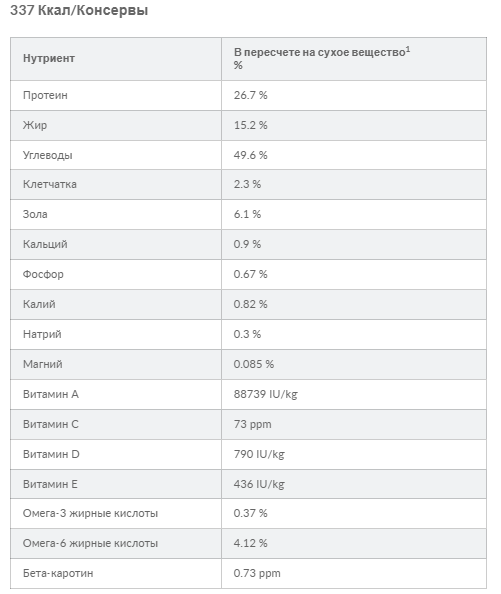Select the 'Калий' row label
This screenshot has height=594, width=501.
[x=39, y=304]
